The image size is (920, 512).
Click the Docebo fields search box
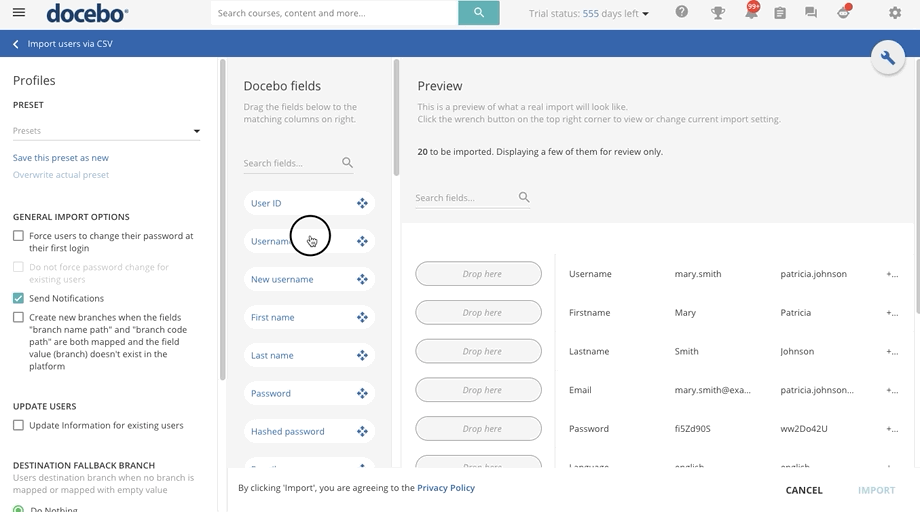click(x=290, y=163)
